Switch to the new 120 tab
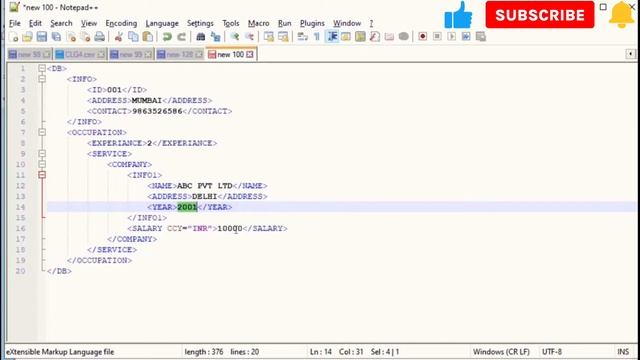Screen dimensions: 640x360 click(x=180, y=54)
